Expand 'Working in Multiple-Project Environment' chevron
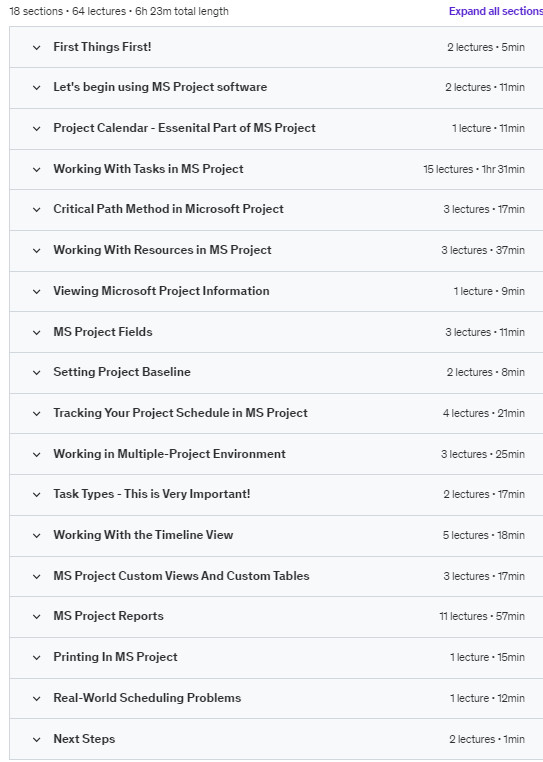Viewport: 543px width, 762px height. (x=36, y=455)
